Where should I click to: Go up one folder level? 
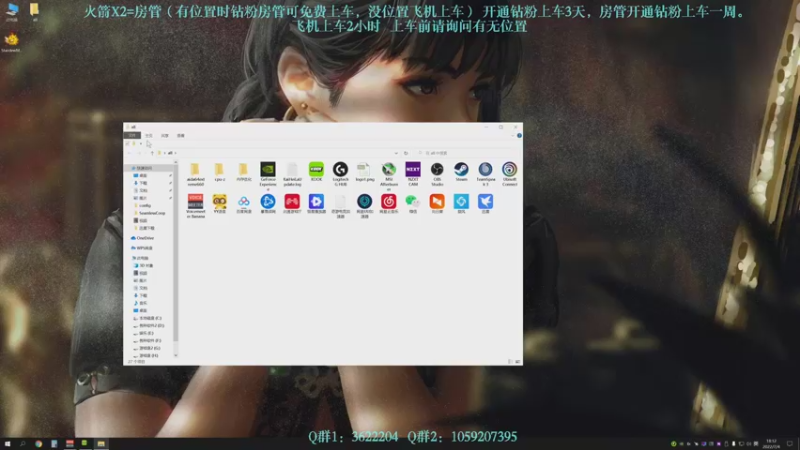(x=152, y=153)
